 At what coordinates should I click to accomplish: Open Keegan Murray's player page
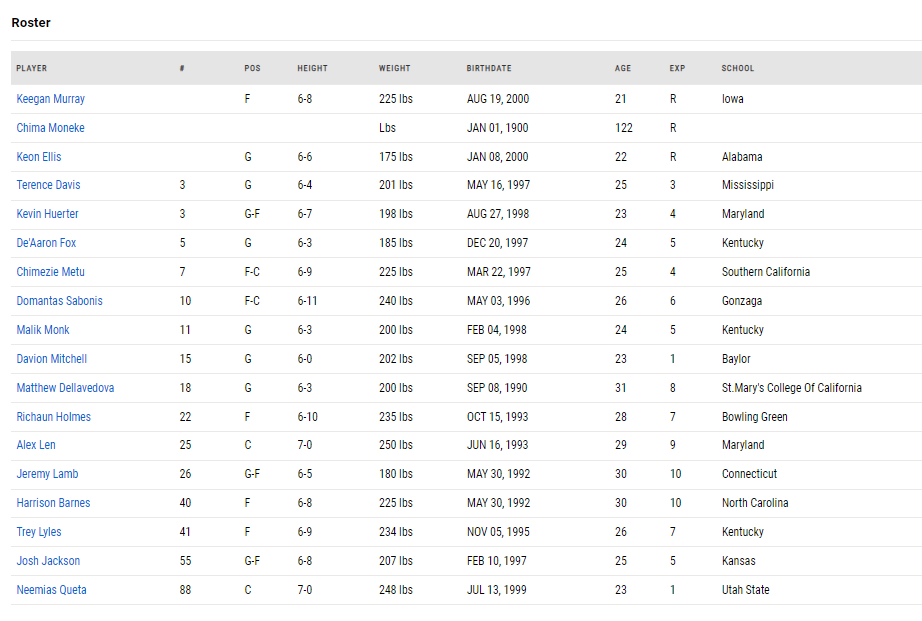point(51,99)
